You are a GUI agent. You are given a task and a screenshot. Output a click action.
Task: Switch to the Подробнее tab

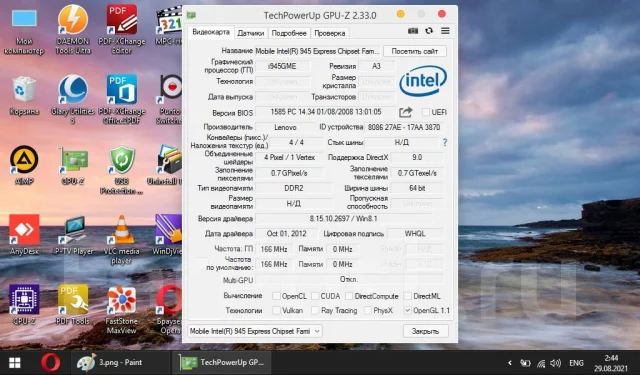(x=289, y=33)
